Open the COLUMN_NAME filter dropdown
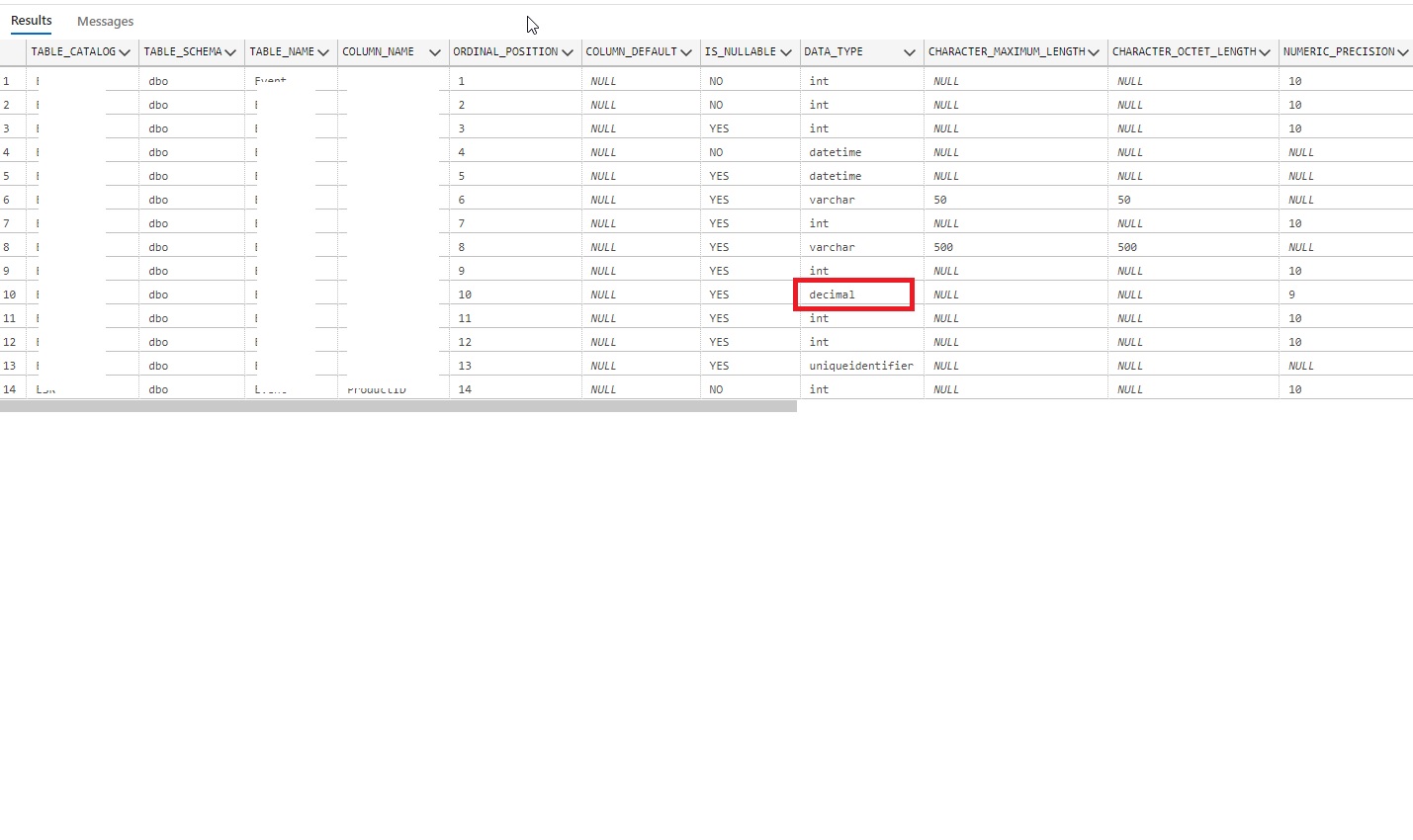This screenshot has height=840, width=1413. point(435,51)
